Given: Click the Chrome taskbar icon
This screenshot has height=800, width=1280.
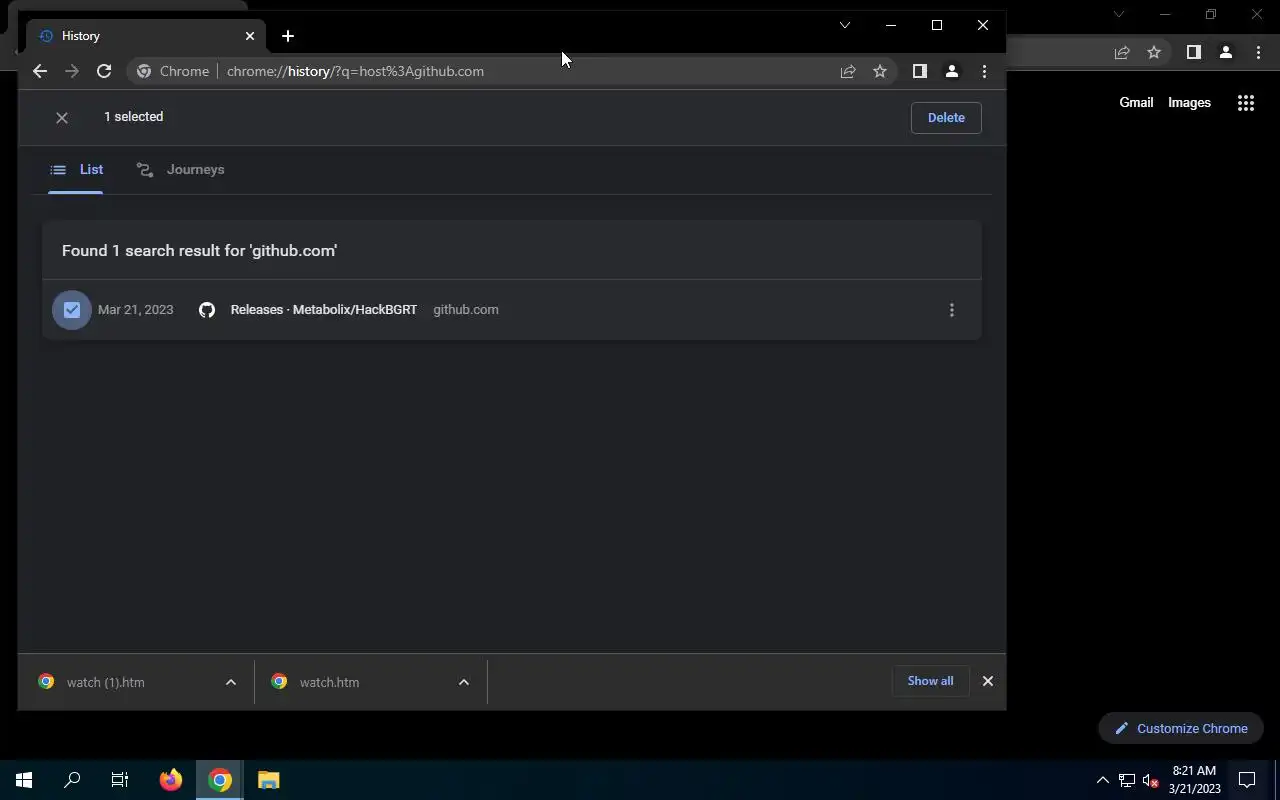Looking at the screenshot, I should point(220,780).
